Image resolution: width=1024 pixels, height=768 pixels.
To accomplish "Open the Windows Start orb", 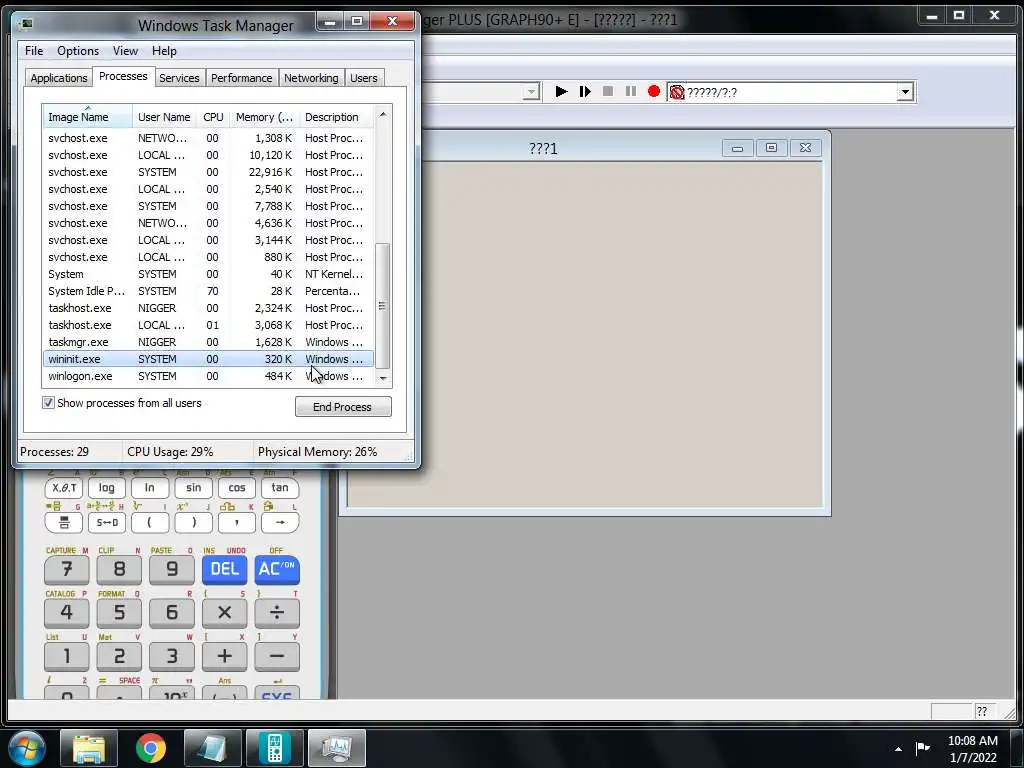I will click(27, 748).
